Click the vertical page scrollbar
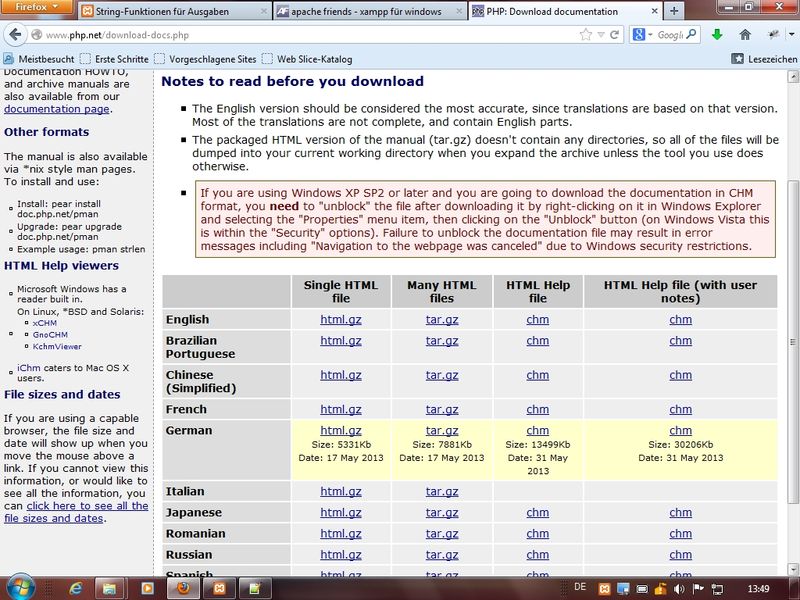The image size is (800, 600). tap(792, 300)
